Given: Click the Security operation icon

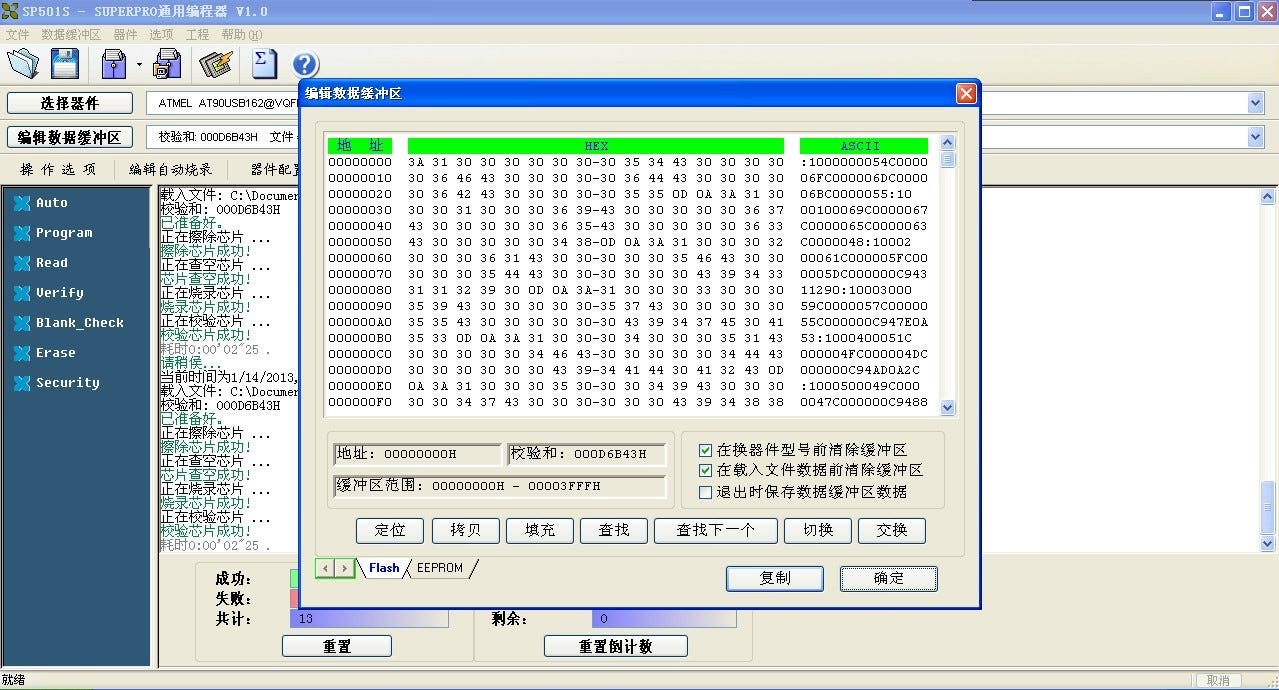Looking at the screenshot, I should click(x=22, y=383).
